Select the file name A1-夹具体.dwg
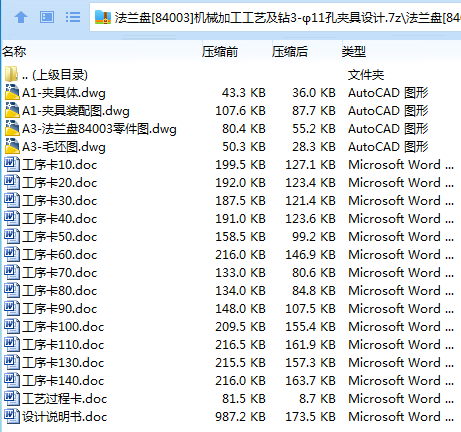The image size is (461, 432). (64, 93)
